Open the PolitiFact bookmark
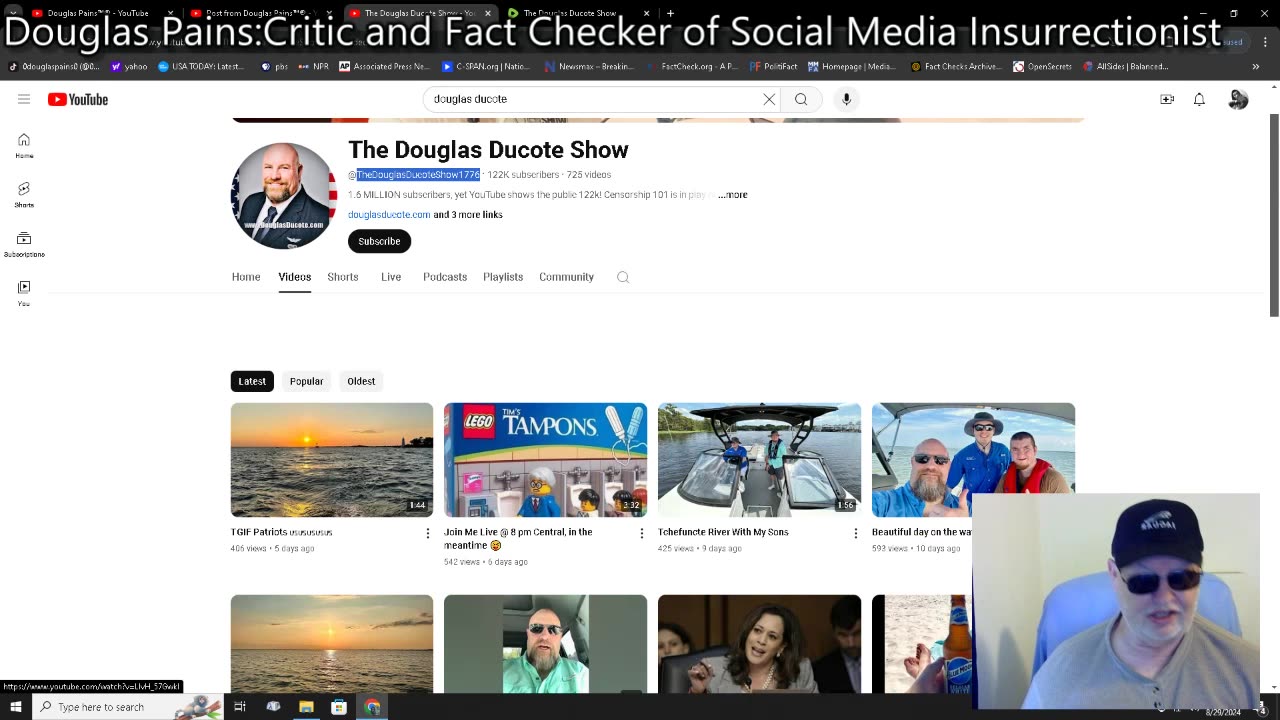 [x=774, y=66]
